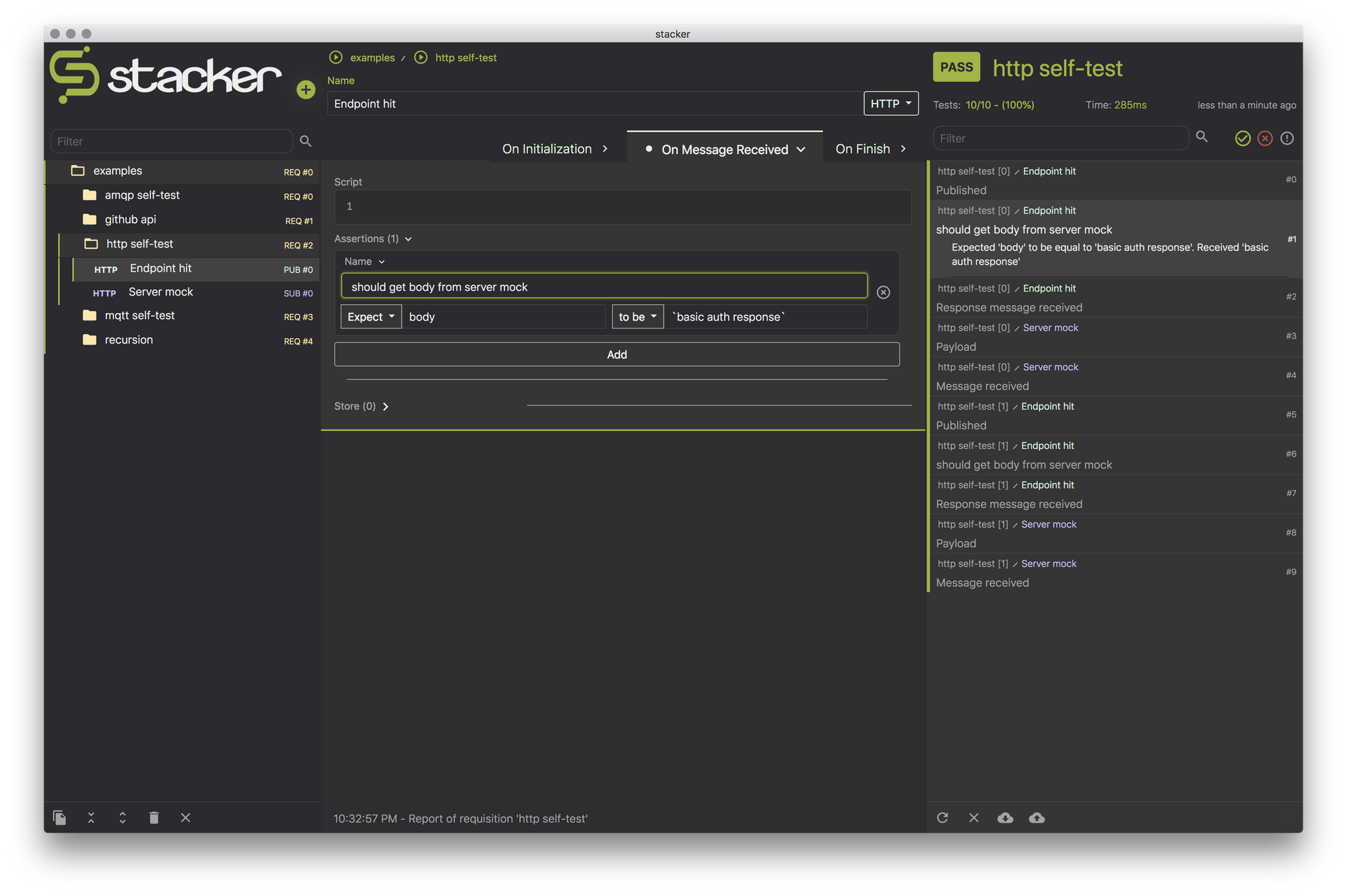Click the X close icon in sidebar footer
This screenshot has width=1347, height=896.
coord(185,817)
